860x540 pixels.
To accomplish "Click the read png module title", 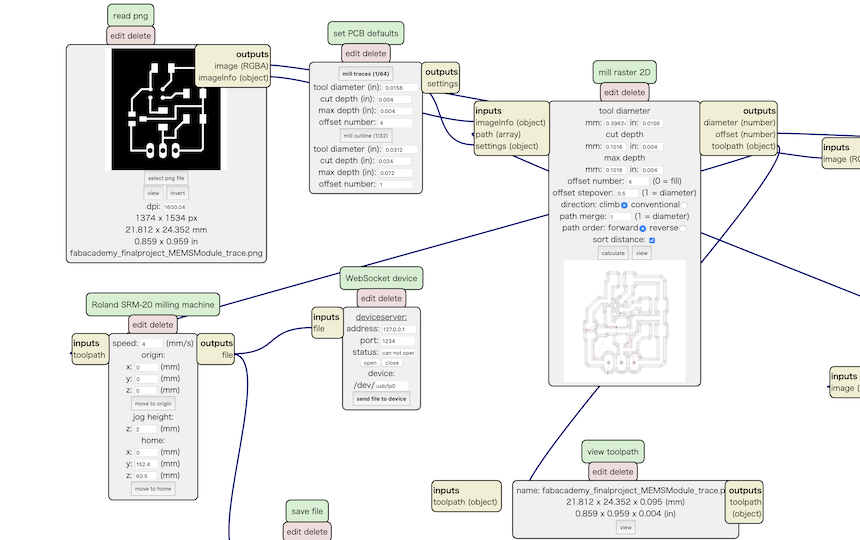I will [x=131, y=16].
